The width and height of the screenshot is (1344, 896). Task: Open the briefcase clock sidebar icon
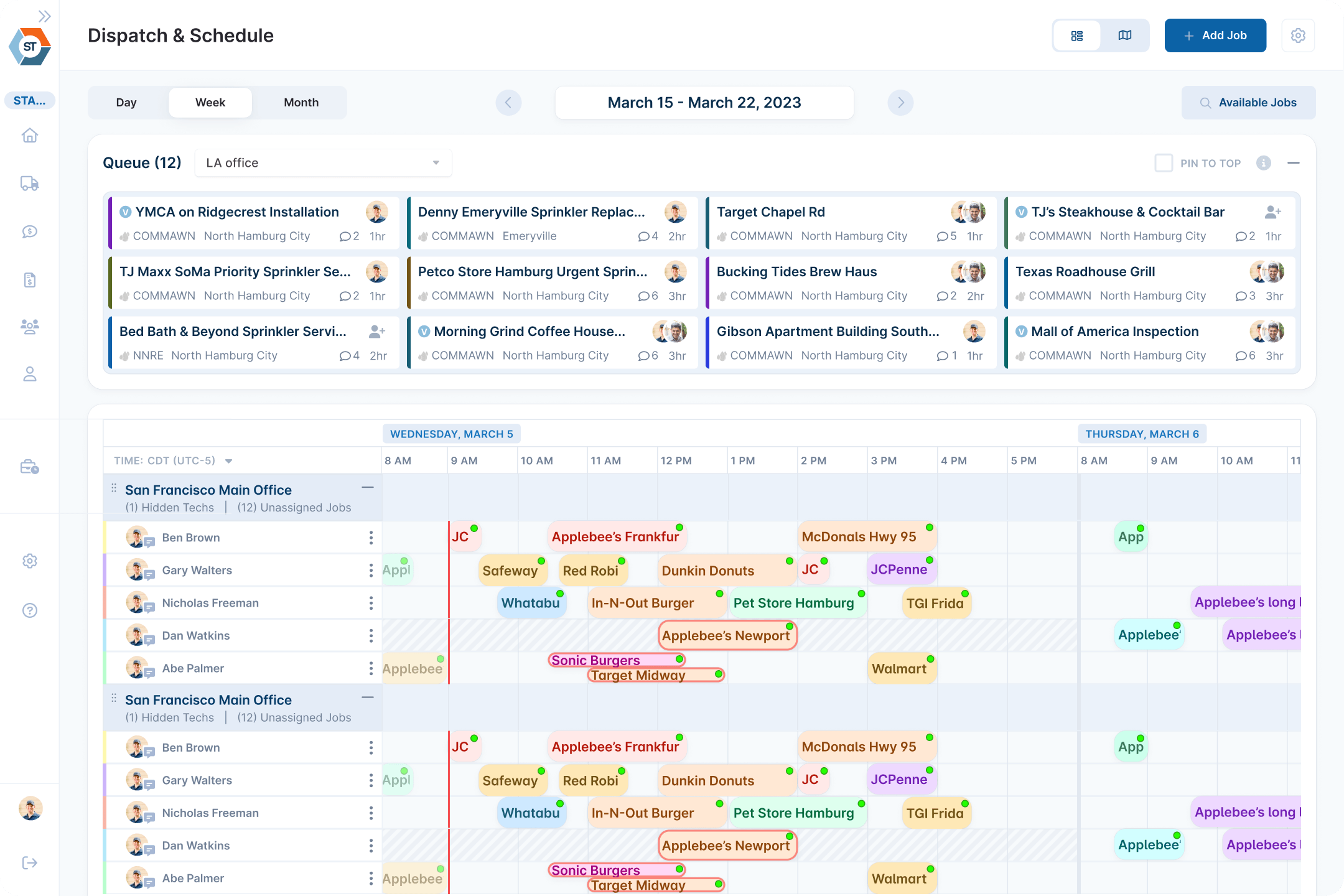coord(30,467)
